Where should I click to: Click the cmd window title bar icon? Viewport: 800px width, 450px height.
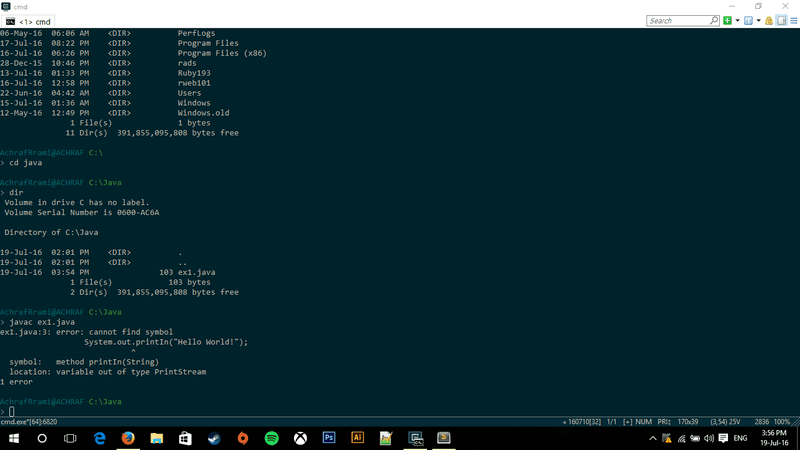click(6, 6)
